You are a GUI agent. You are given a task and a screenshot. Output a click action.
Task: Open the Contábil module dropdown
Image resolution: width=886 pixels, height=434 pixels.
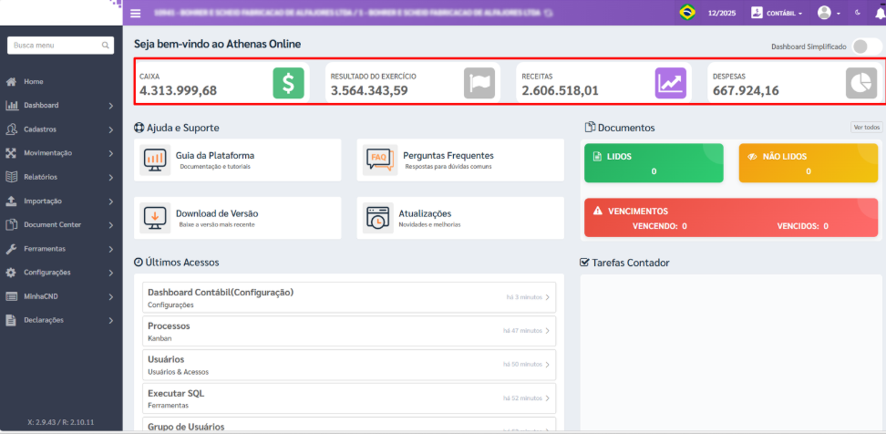point(785,13)
